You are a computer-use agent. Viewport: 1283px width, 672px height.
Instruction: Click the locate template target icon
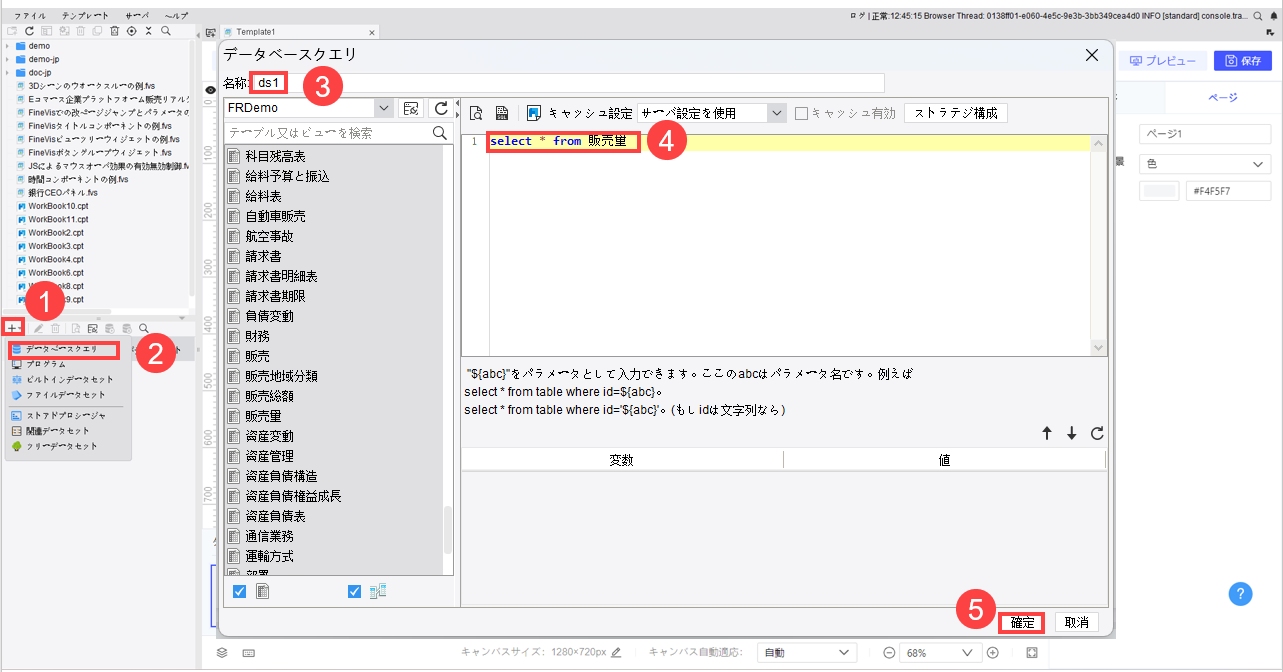131,31
